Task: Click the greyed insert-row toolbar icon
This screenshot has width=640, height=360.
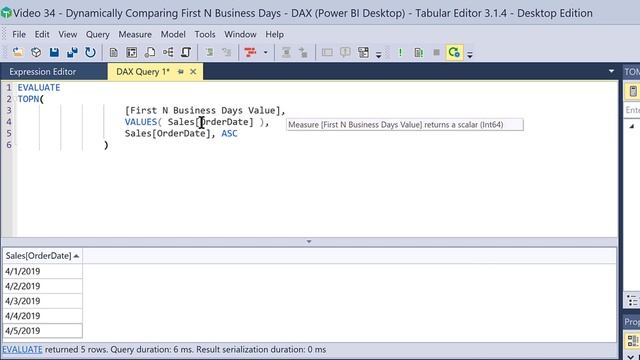Action: pos(303,52)
